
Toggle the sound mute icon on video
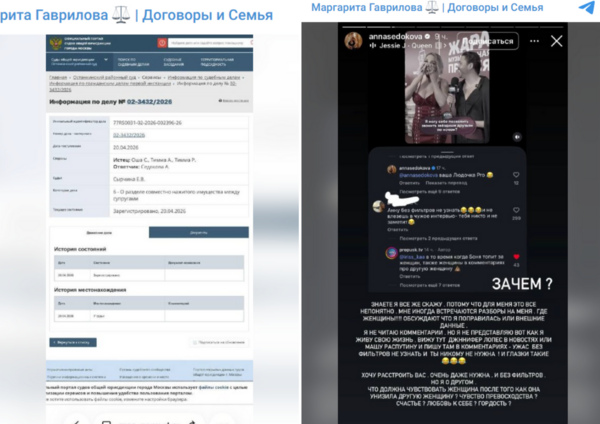[517, 137]
